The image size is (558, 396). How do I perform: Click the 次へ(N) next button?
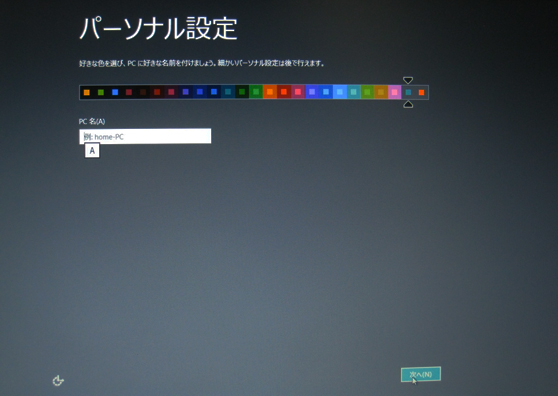421,374
